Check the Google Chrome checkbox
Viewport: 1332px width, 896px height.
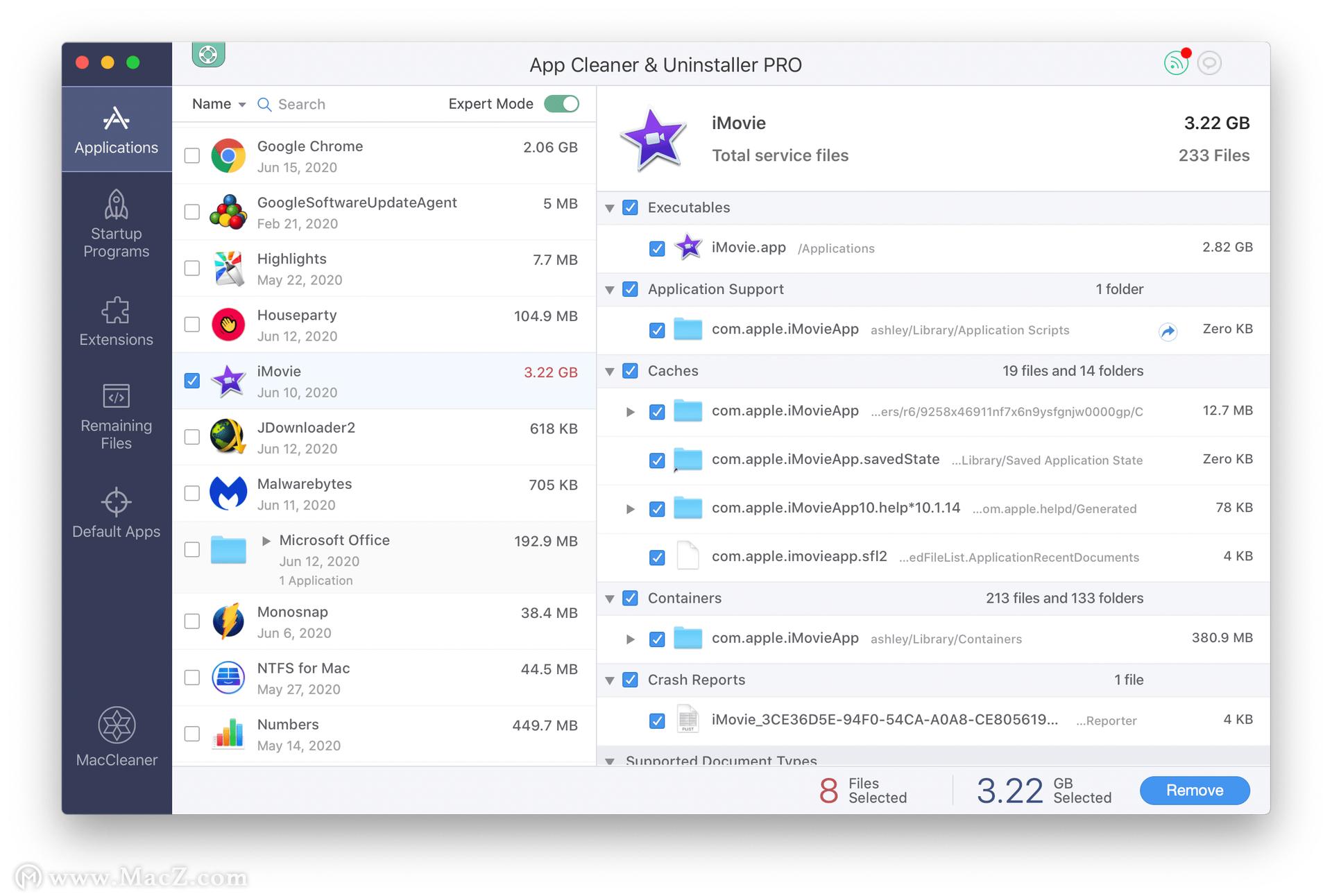tap(192, 155)
